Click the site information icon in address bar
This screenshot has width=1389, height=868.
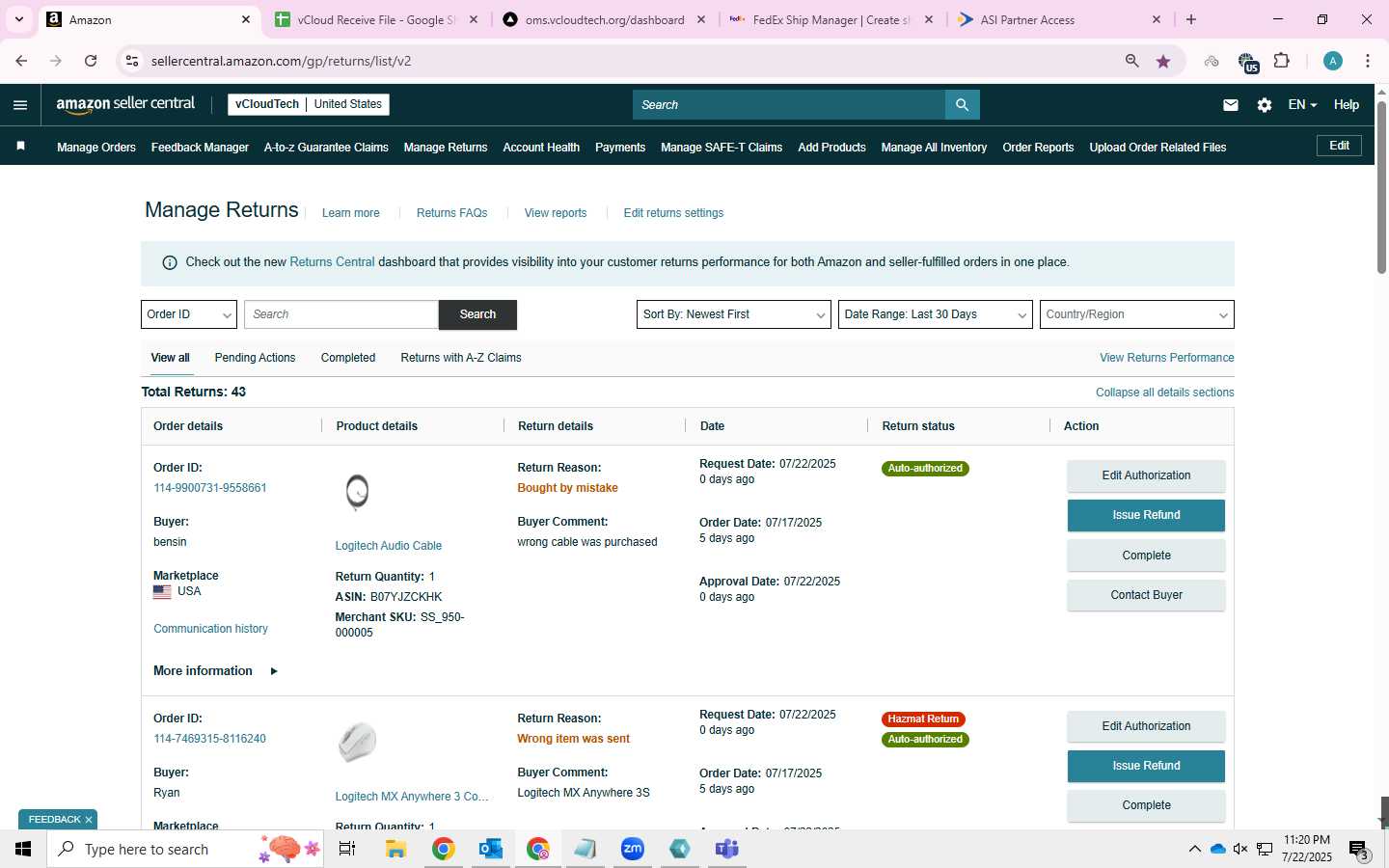click(x=132, y=61)
